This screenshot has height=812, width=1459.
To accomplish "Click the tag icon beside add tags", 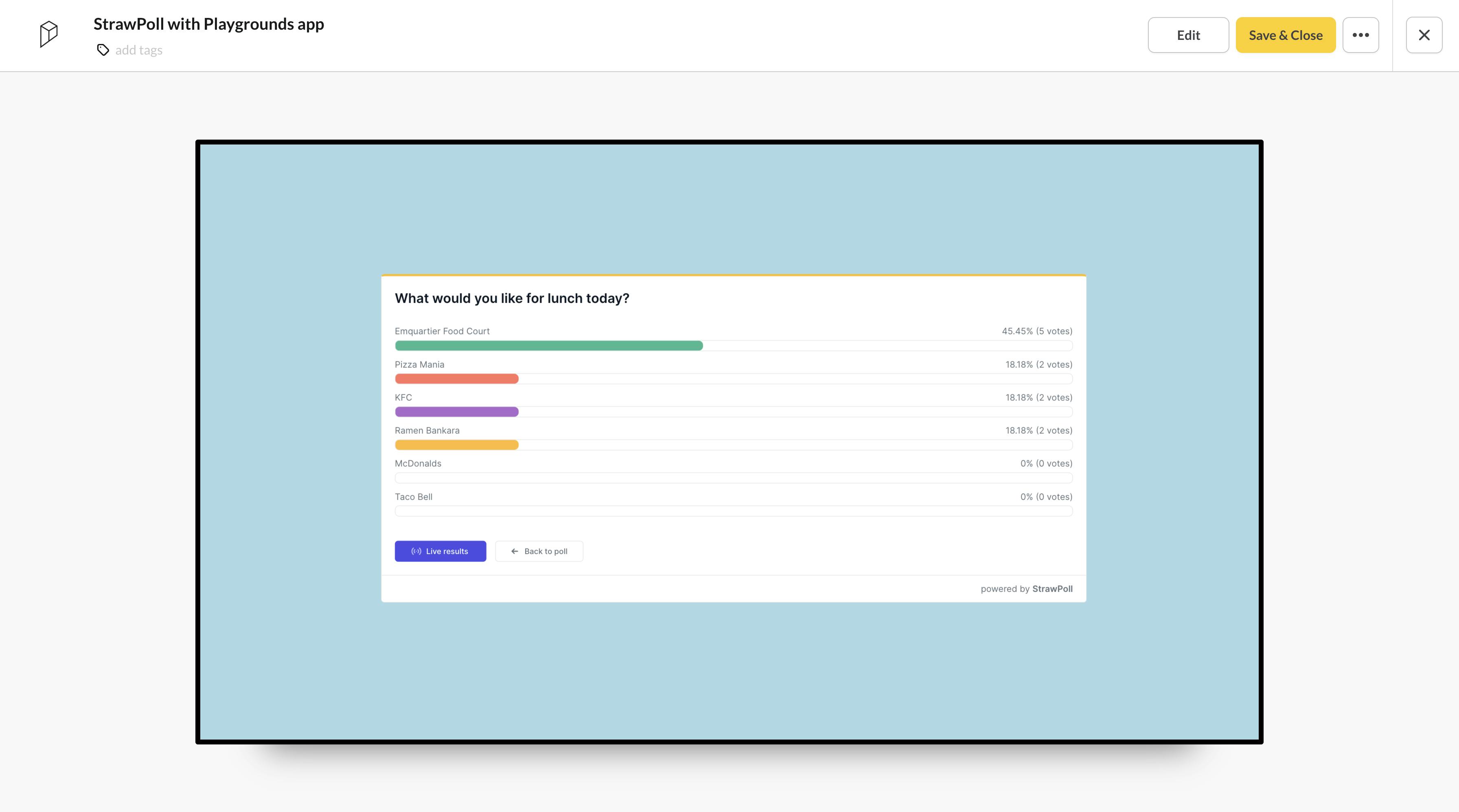I will [x=103, y=50].
